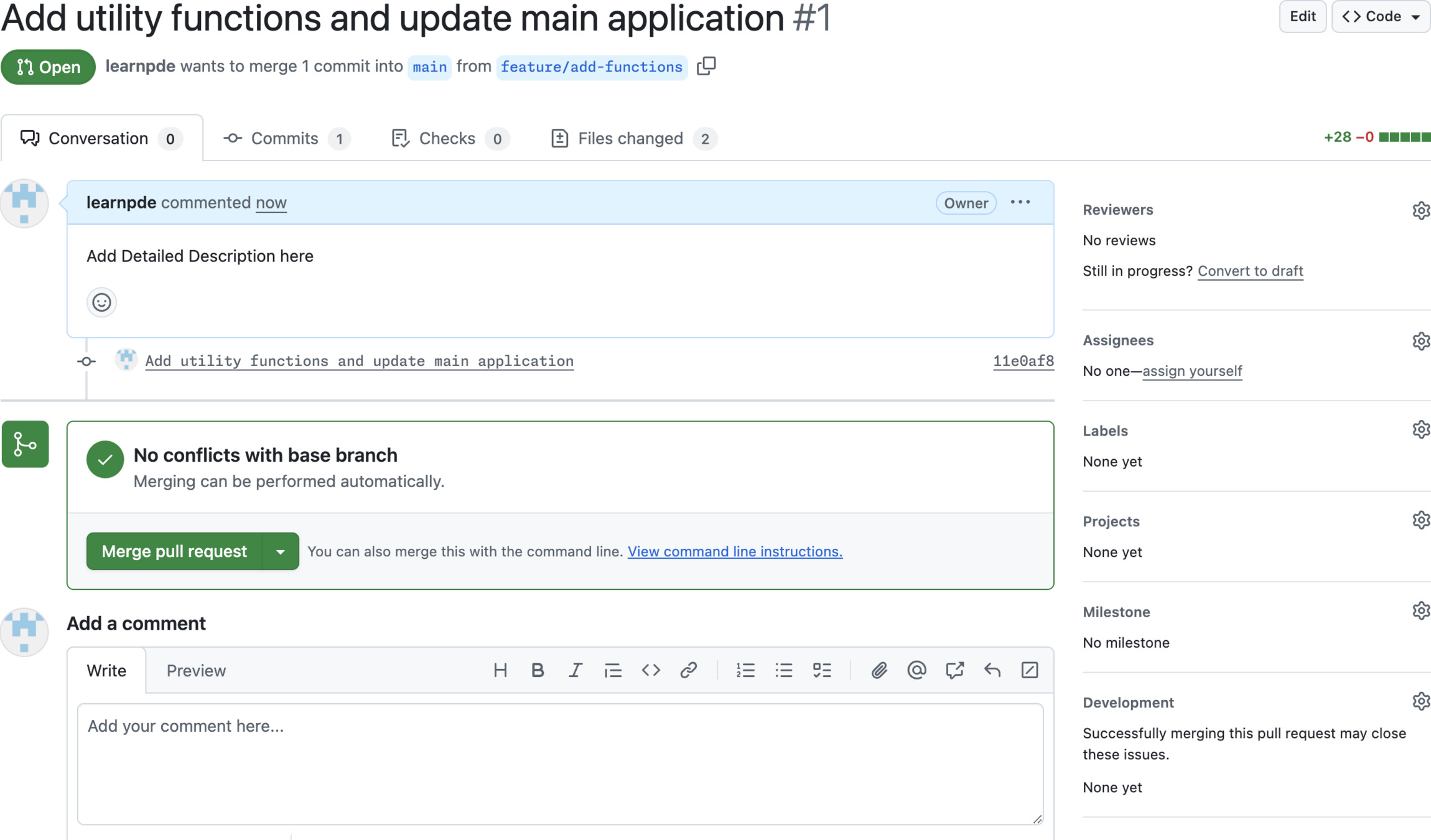Apply italic formatting in comment toolbar
1431x840 pixels.
pos(575,670)
